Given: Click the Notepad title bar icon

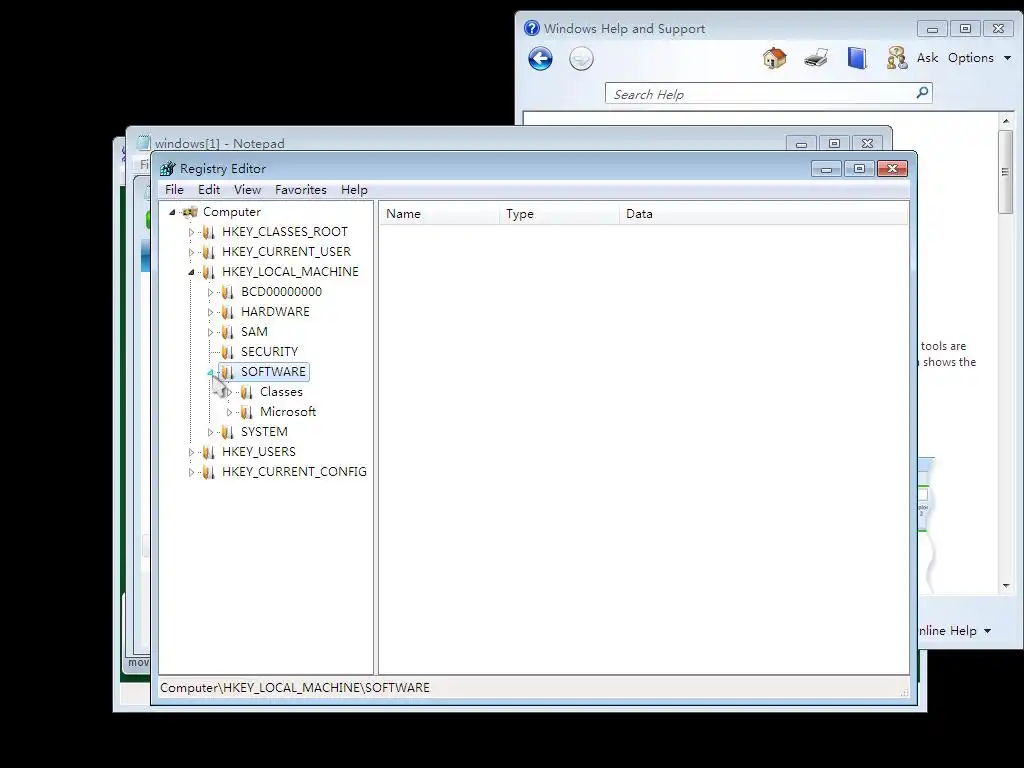Looking at the screenshot, I should coord(144,143).
